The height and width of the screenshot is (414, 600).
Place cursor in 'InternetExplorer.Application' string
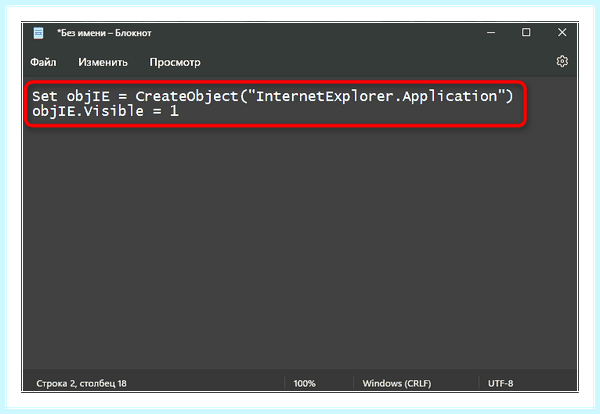[x=376, y=96]
